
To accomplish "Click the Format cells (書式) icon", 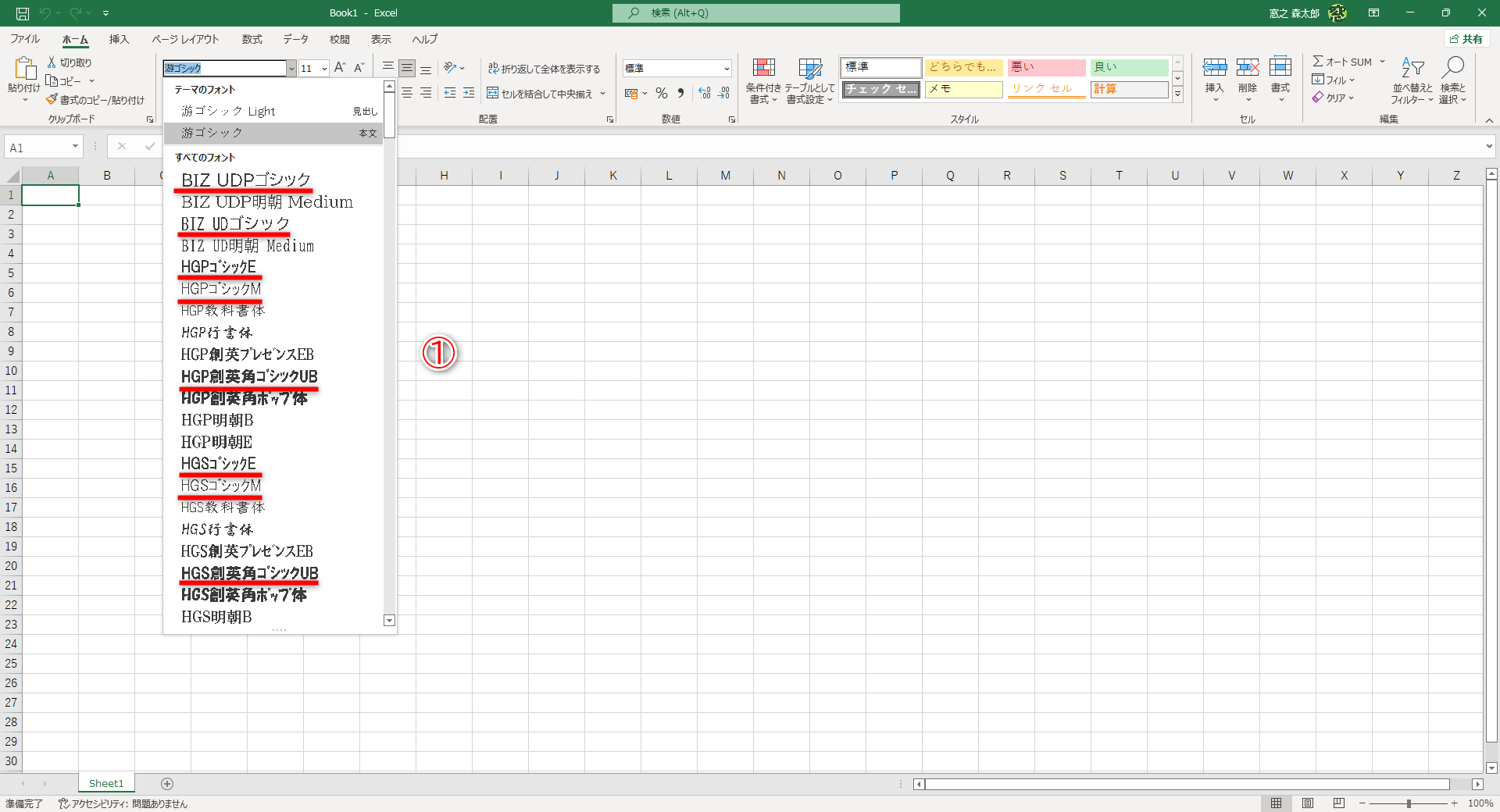I will [1280, 68].
